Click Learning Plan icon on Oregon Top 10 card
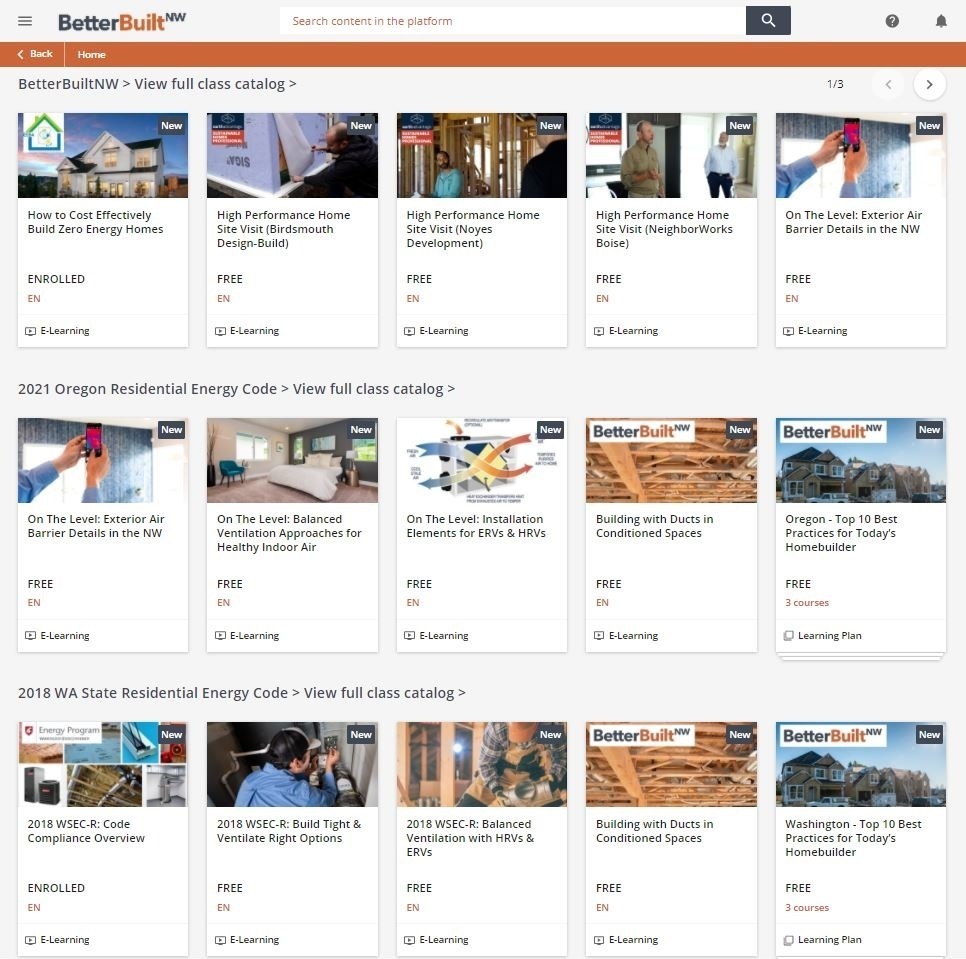Screen dimensions: 966x959 (788, 635)
